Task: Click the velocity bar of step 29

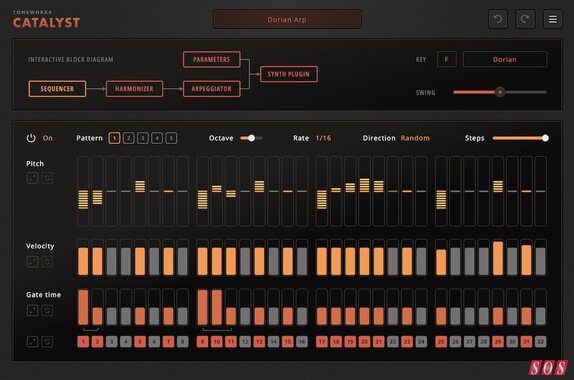Action: tap(498, 258)
